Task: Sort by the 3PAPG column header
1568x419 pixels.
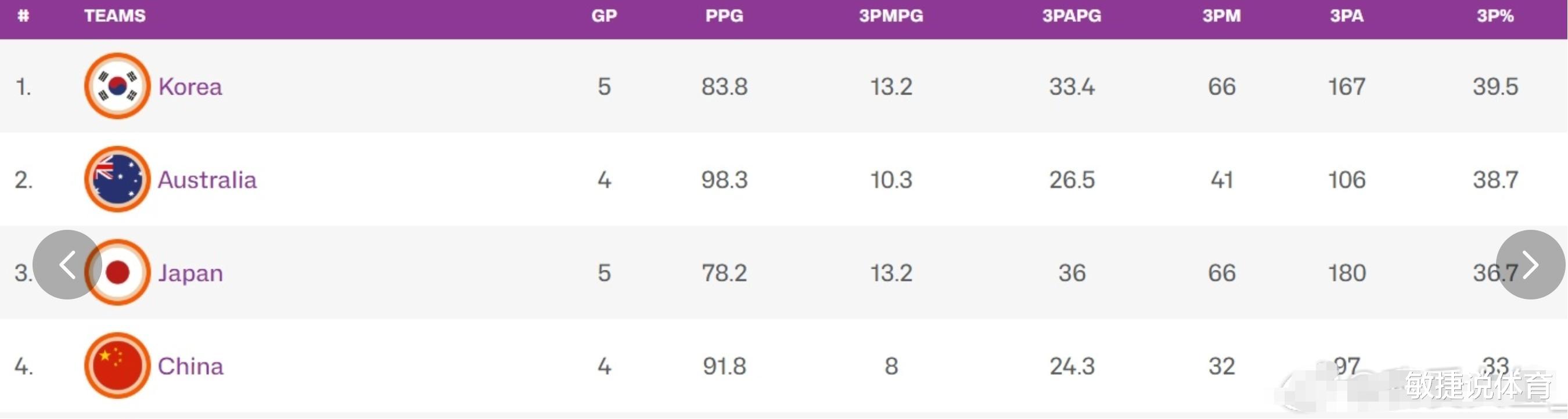Action: 1071,16
